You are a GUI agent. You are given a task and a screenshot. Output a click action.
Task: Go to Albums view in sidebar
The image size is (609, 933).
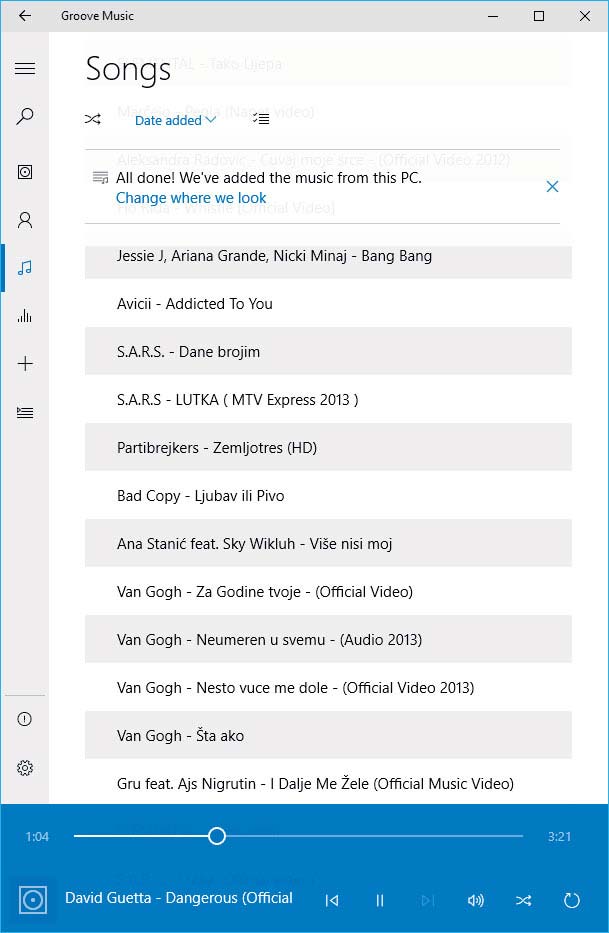24,173
